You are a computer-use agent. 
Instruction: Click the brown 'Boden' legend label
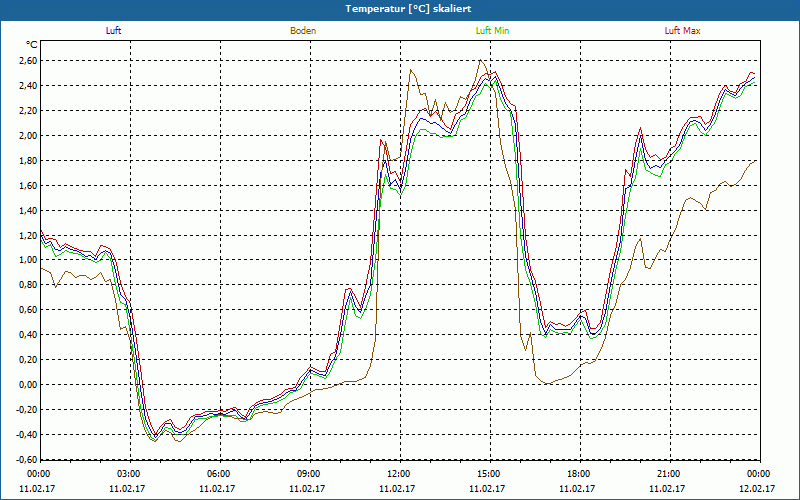point(303,31)
